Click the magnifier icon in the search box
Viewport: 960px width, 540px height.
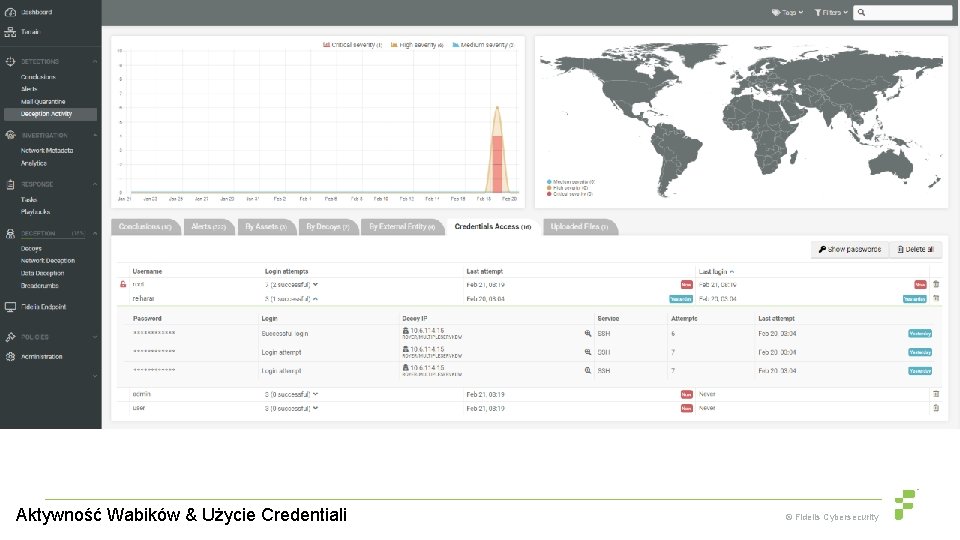tap(861, 12)
